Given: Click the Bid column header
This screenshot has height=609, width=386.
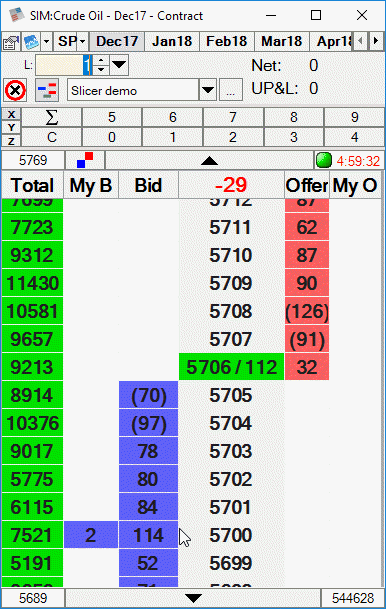Looking at the screenshot, I should (x=148, y=185).
